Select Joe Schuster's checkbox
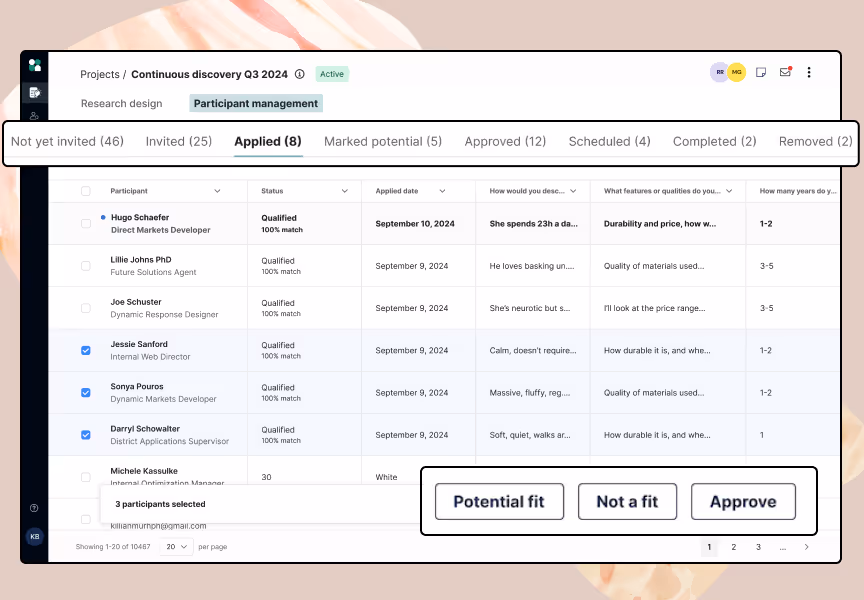The width and height of the screenshot is (864, 600). 85,308
